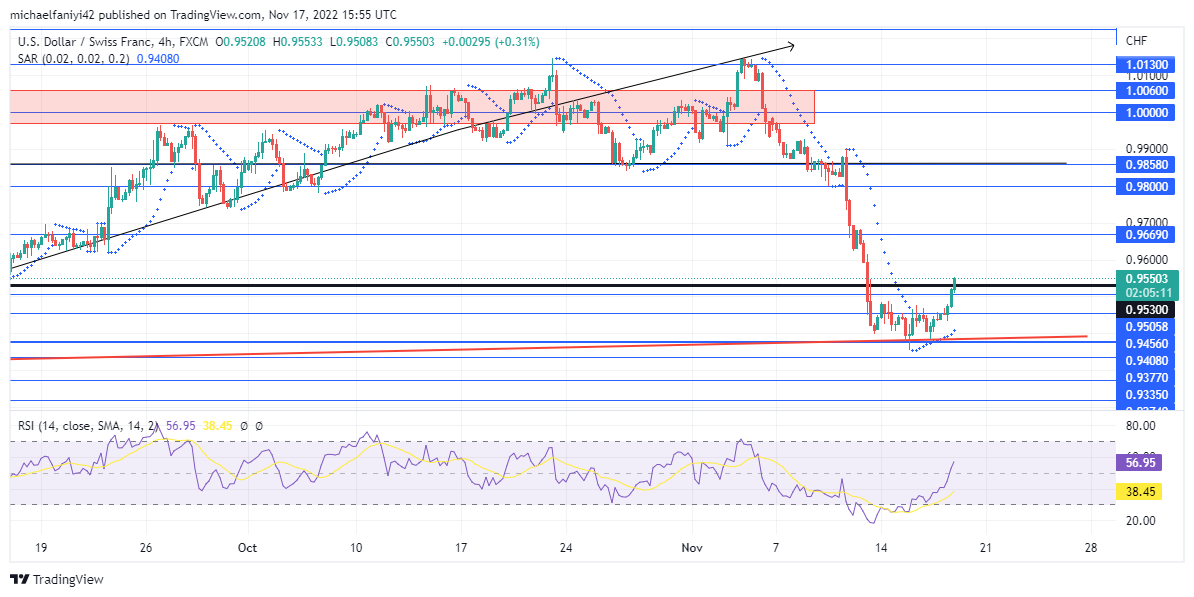Viewport: 1194px width, 597px height.
Task: Click the 0.95058 price label
Action: (x=1147, y=326)
